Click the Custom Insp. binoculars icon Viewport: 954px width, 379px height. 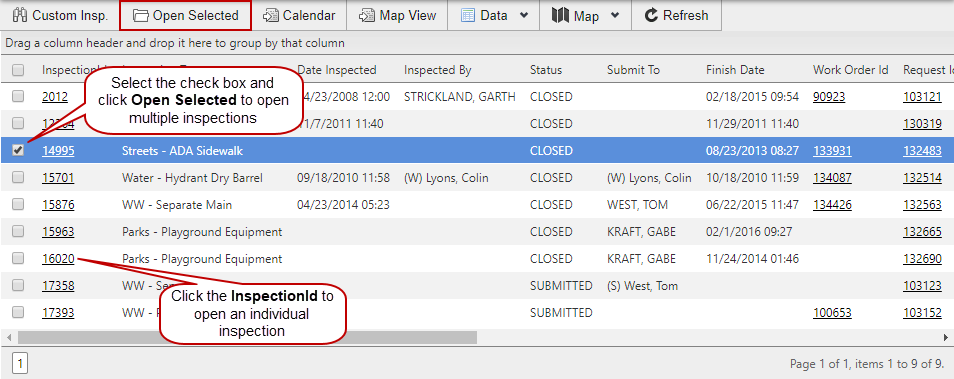pos(20,16)
